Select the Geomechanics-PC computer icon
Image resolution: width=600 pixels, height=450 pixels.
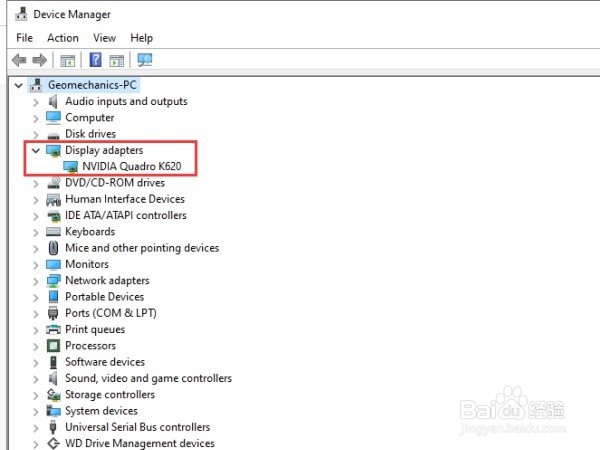36,85
